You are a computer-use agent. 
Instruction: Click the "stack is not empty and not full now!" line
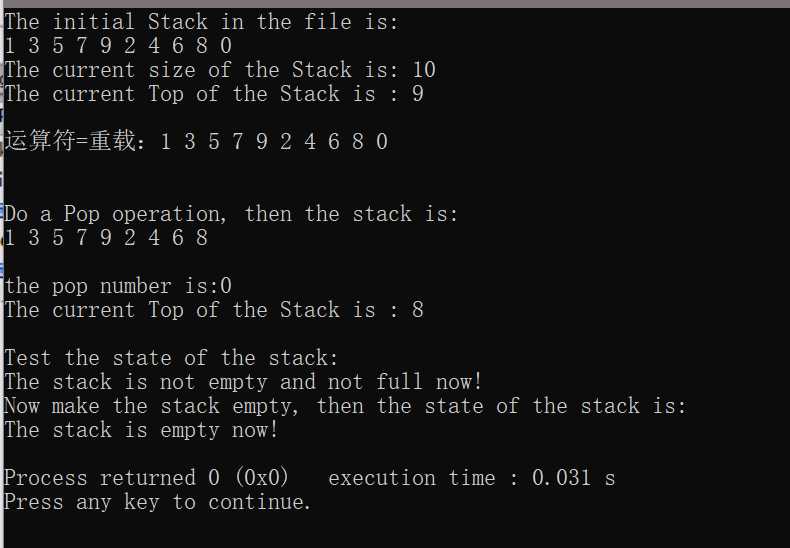tap(243, 382)
